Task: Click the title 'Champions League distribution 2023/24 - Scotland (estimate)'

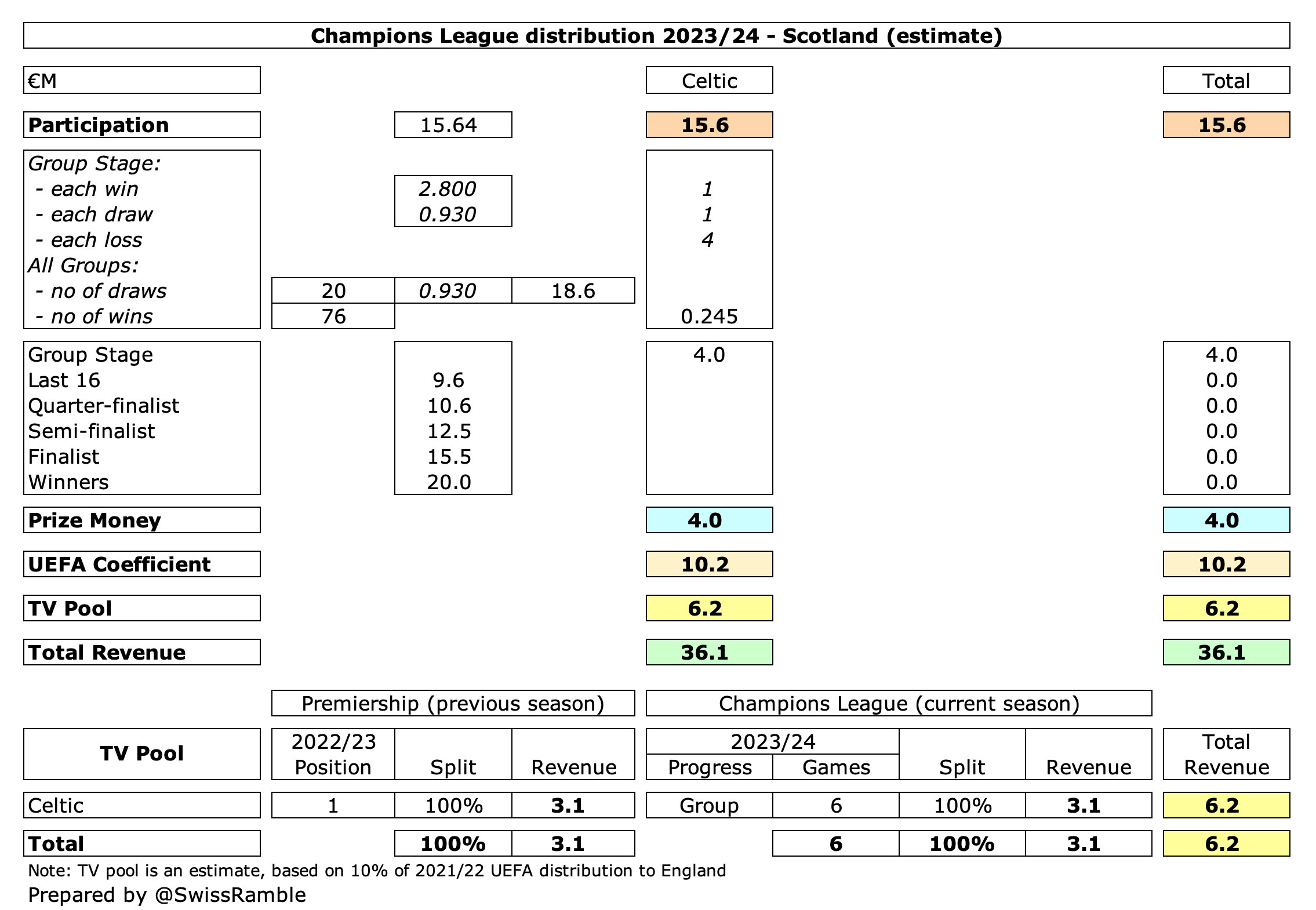Action: (x=656, y=36)
